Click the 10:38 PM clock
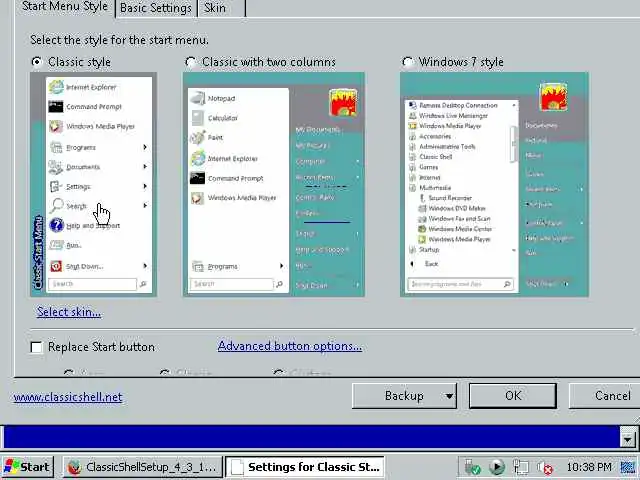 coord(589,467)
